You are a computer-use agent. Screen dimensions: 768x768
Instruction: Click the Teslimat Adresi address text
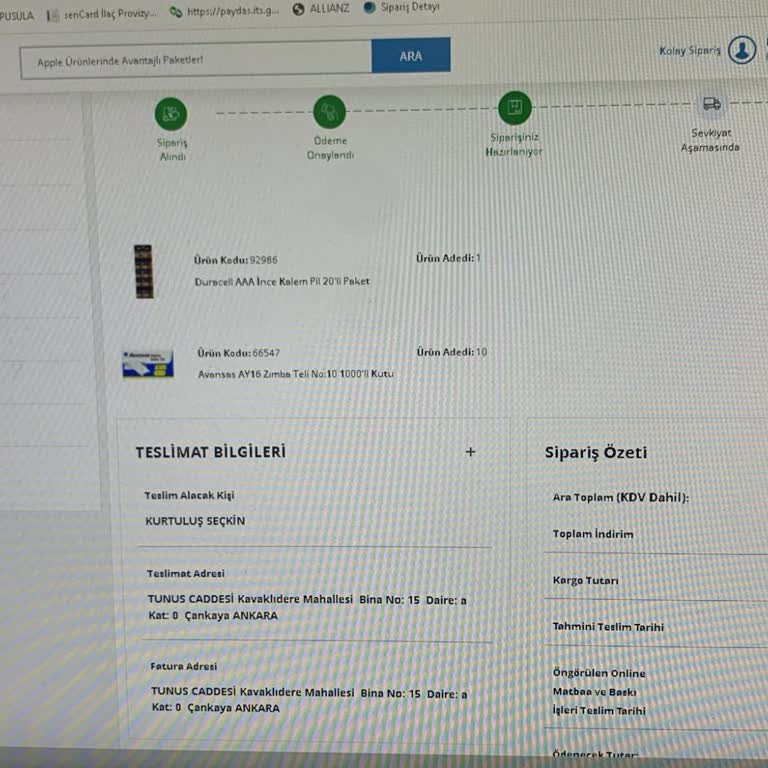pyautogui.click(x=307, y=607)
